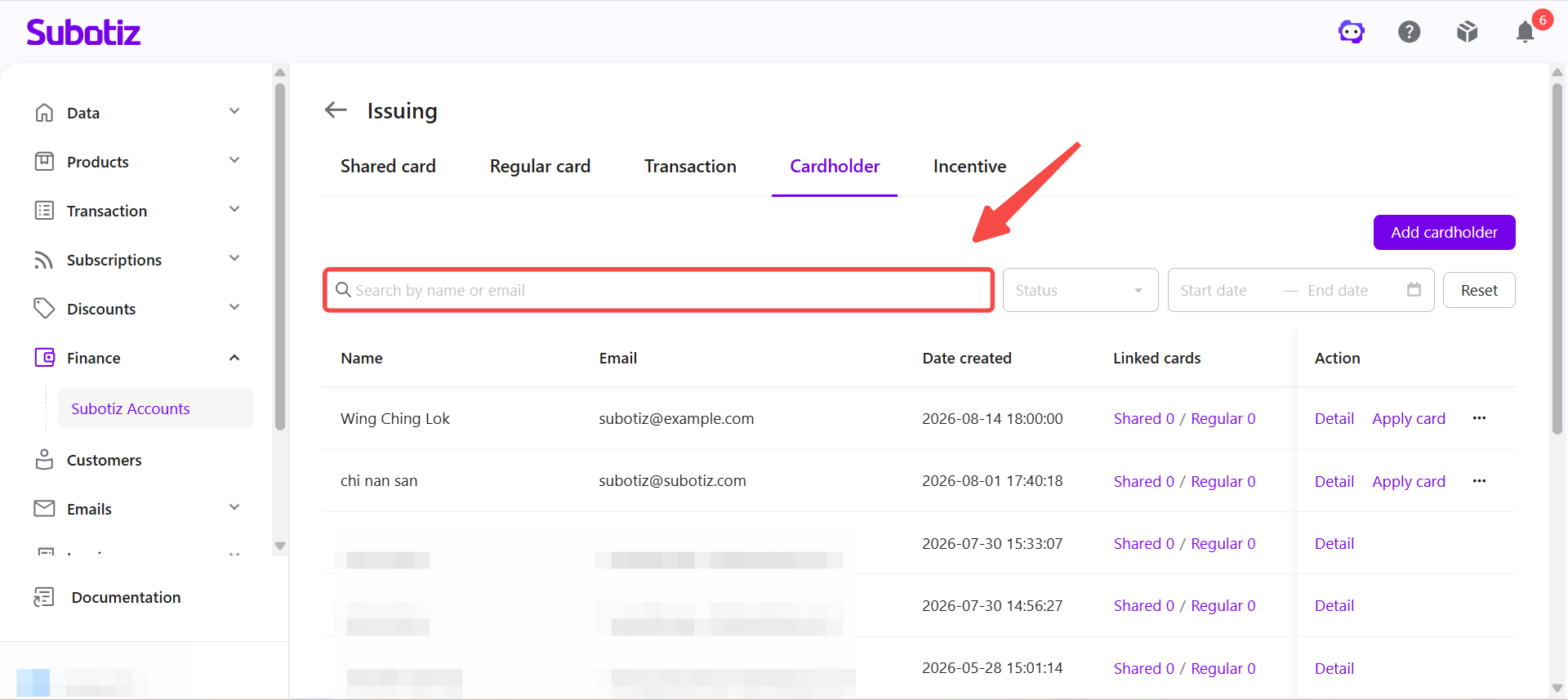Click the main page scrollbar
Viewport: 1568px width, 700px height.
click(x=1557, y=257)
